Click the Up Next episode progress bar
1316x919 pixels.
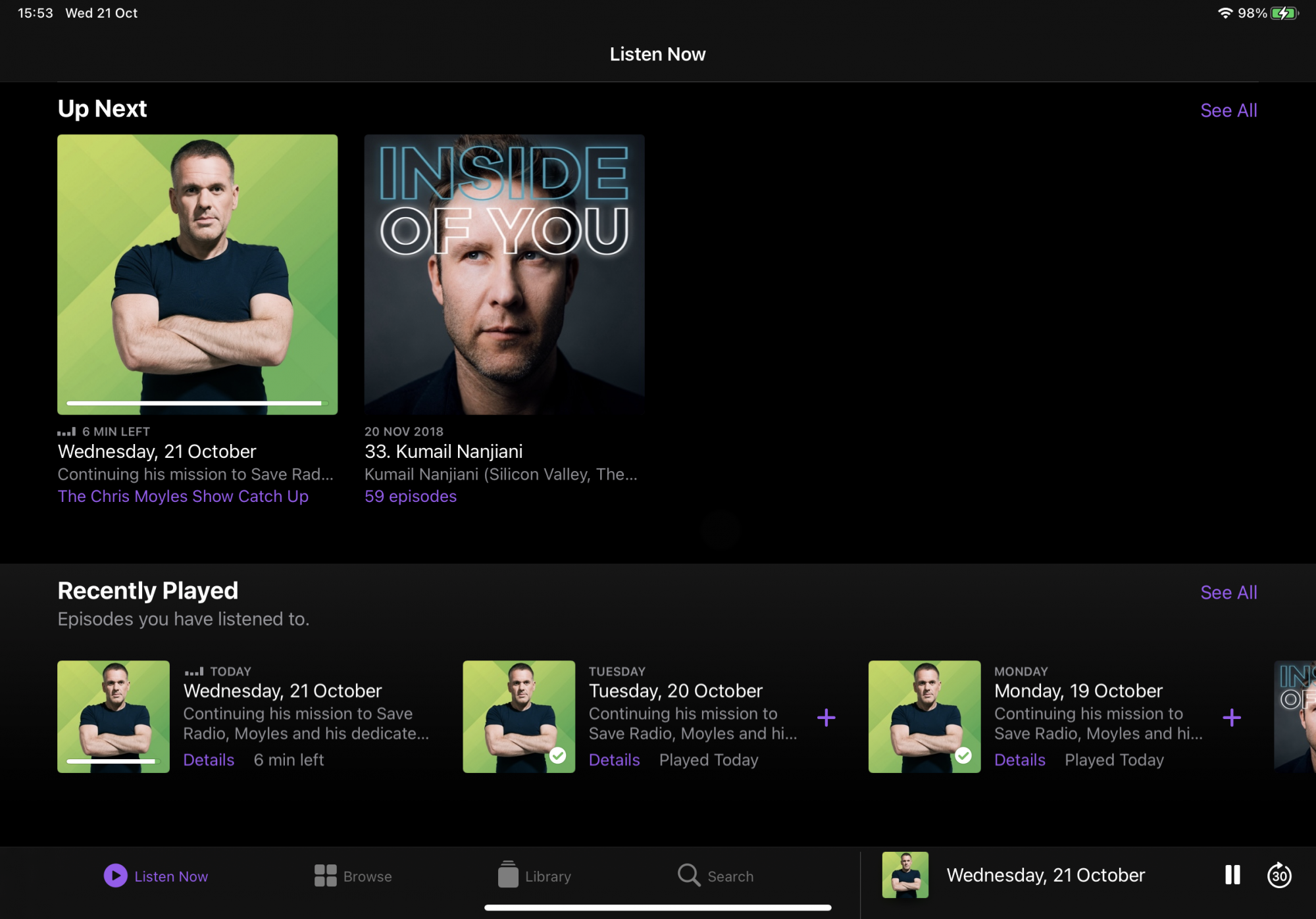[197, 403]
